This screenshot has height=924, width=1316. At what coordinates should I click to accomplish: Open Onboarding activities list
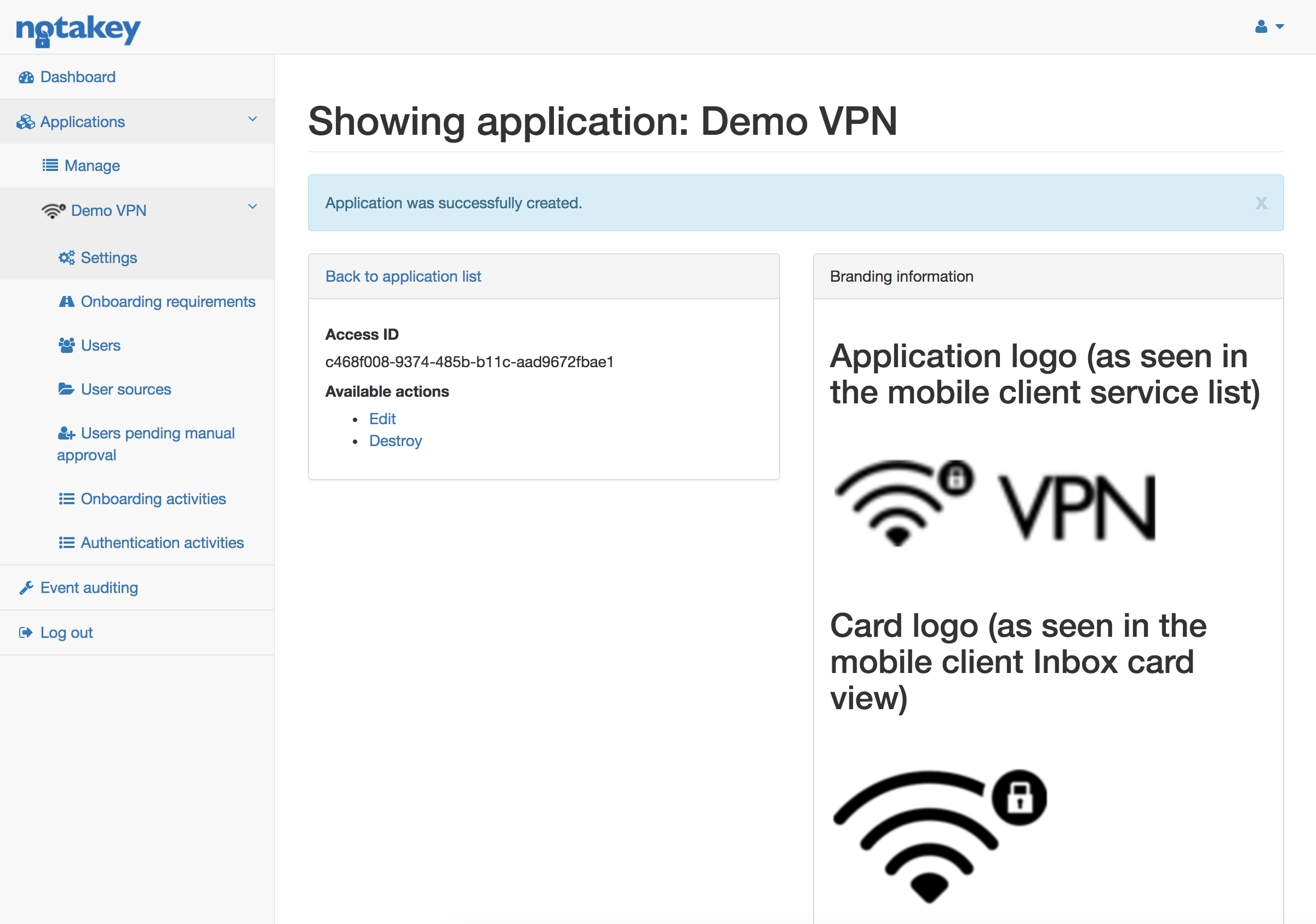click(153, 499)
